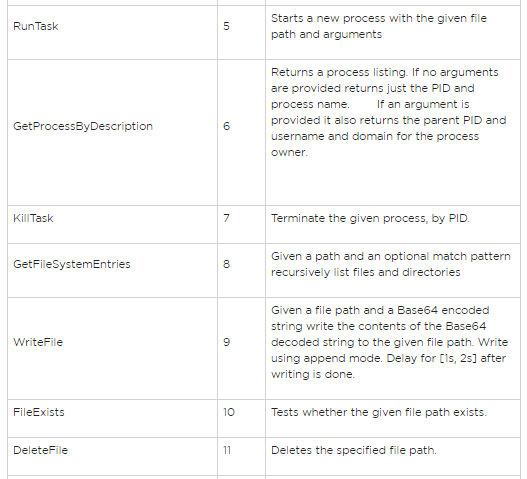
Task: Click the KillTask command name
Action: point(33,218)
